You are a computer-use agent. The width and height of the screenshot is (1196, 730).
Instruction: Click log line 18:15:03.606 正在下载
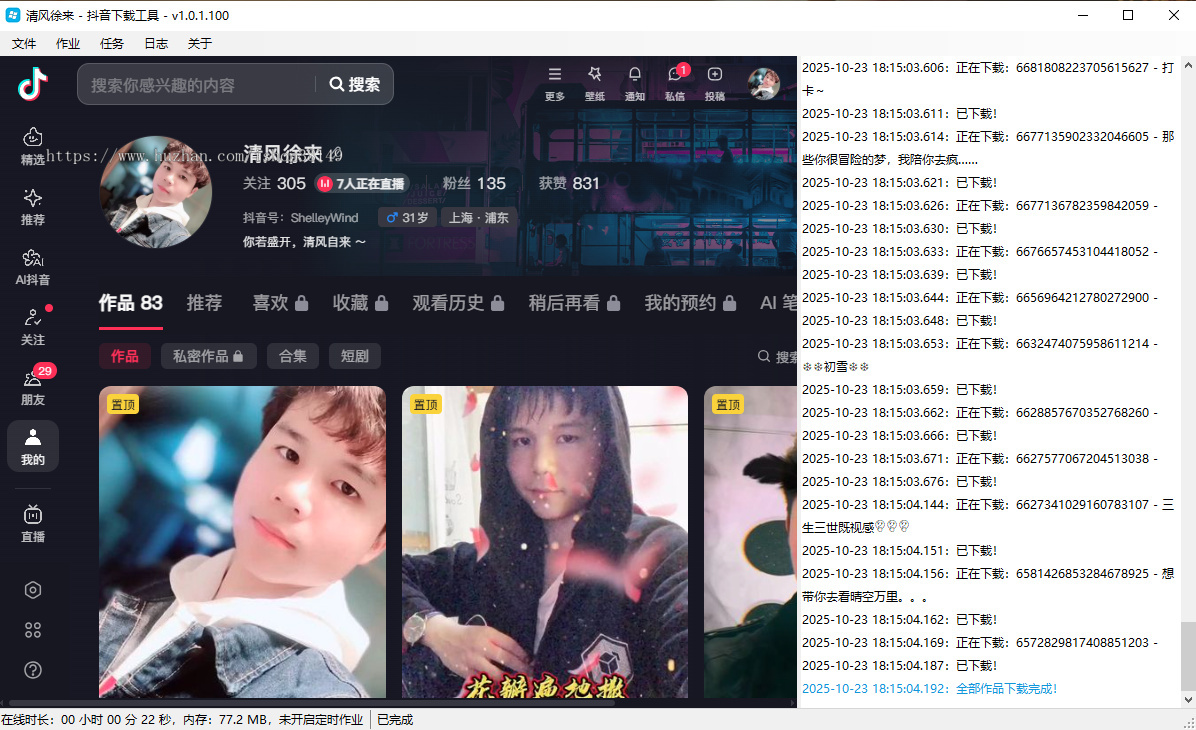pos(987,79)
